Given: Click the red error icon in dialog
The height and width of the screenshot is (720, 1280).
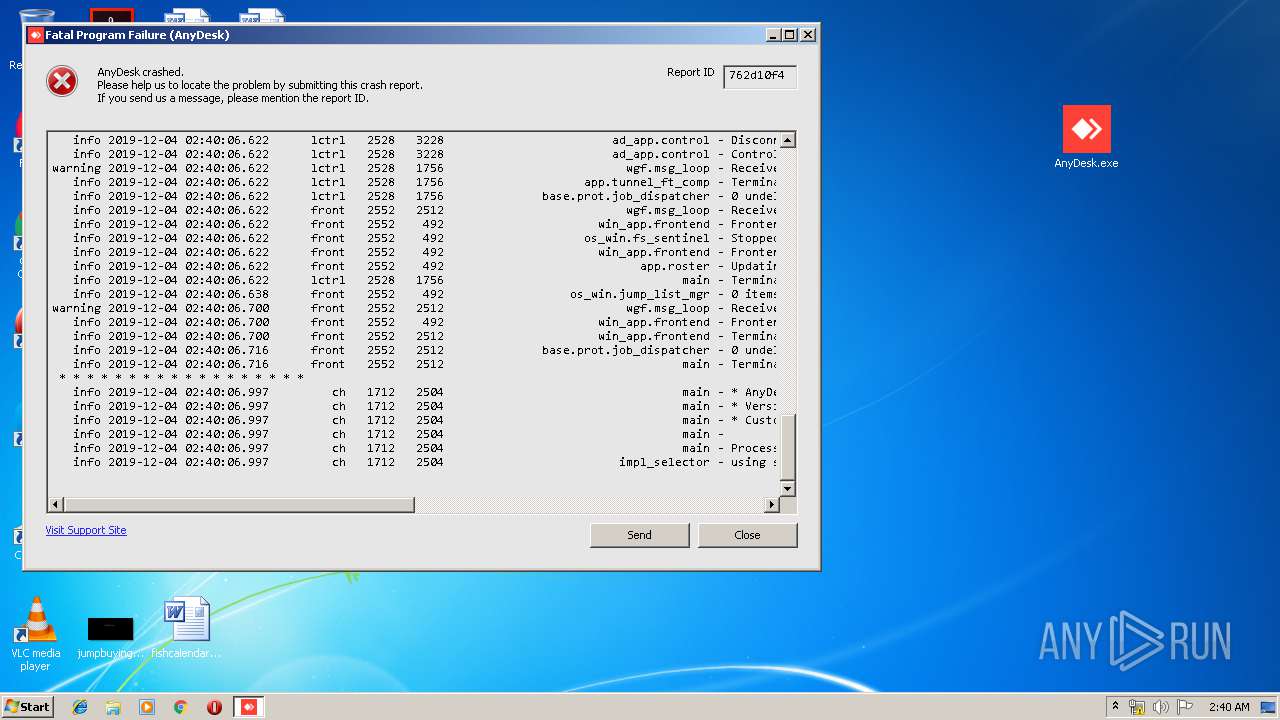Looking at the screenshot, I should pyautogui.click(x=62, y=81).
